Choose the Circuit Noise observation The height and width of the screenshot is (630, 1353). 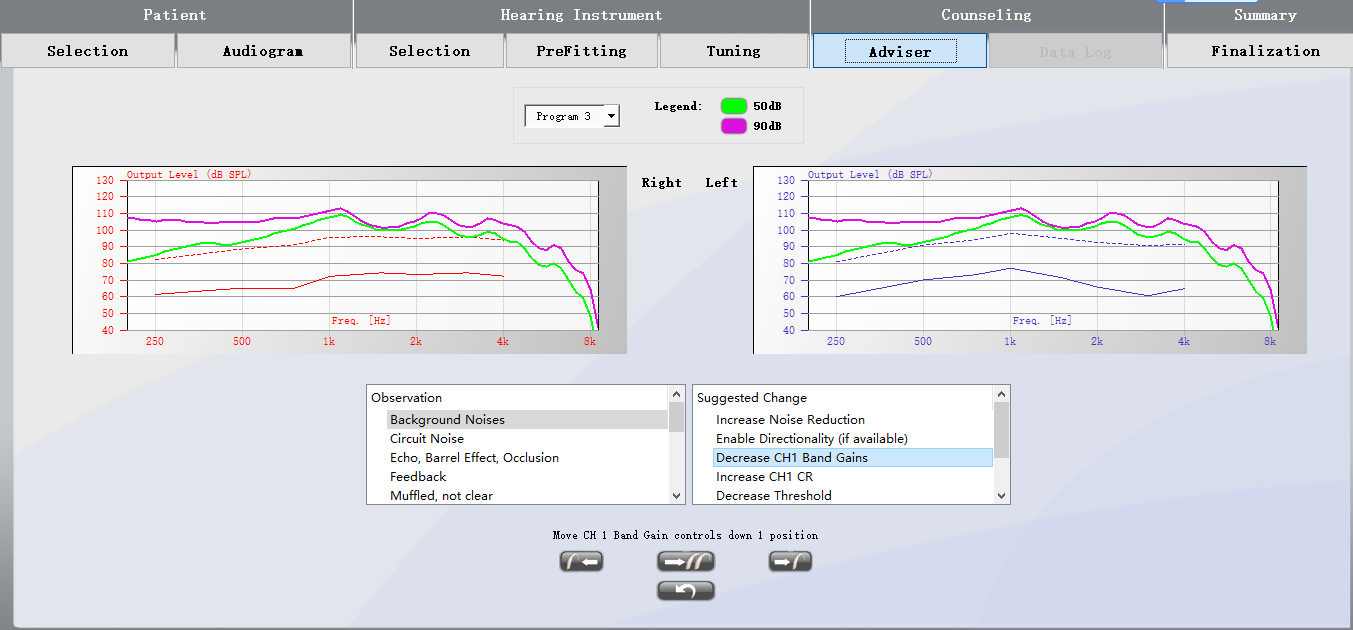click(427, 439)
